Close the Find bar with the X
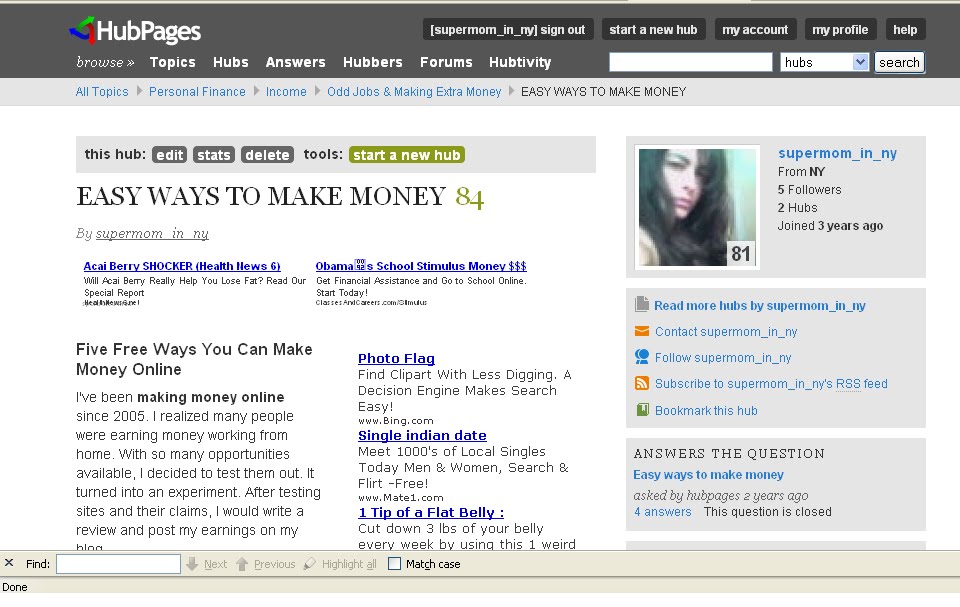The width and height of the screenshot is (960, 607). pos(9,563)
